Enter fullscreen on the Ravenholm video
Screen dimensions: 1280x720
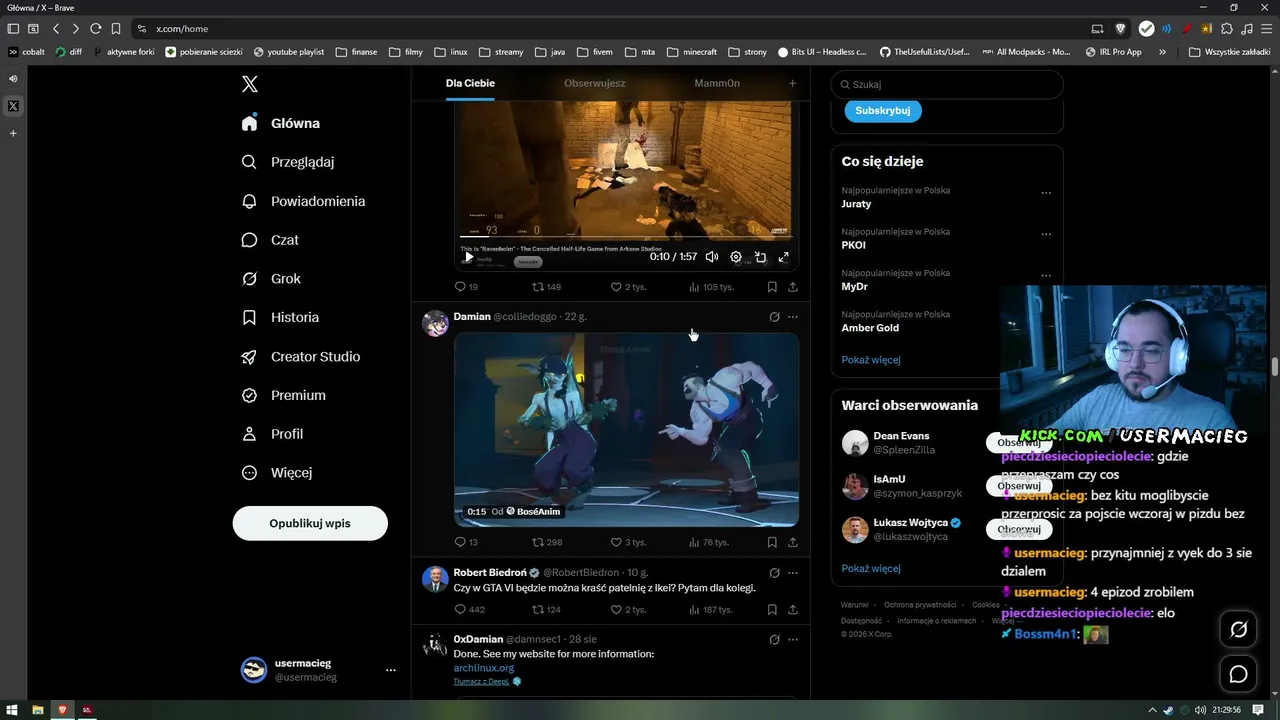(784, 257)
